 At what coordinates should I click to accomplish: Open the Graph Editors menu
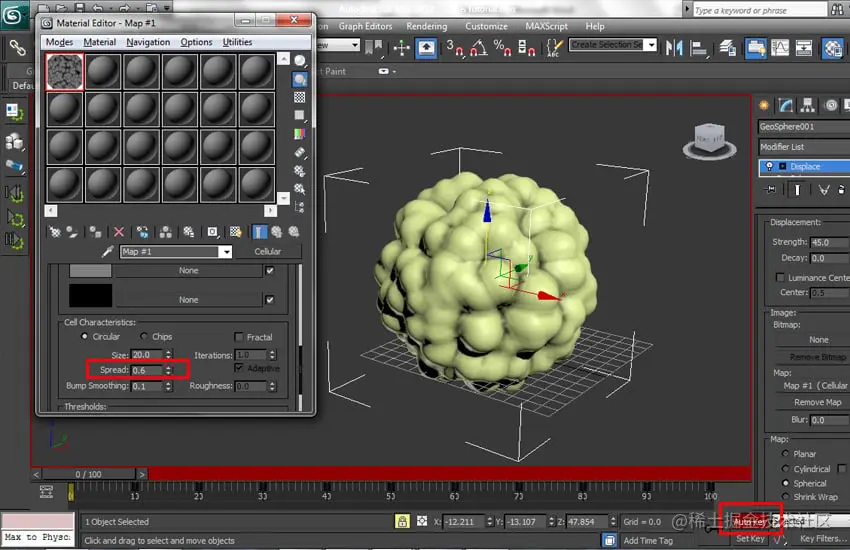(x=365, y=26)
